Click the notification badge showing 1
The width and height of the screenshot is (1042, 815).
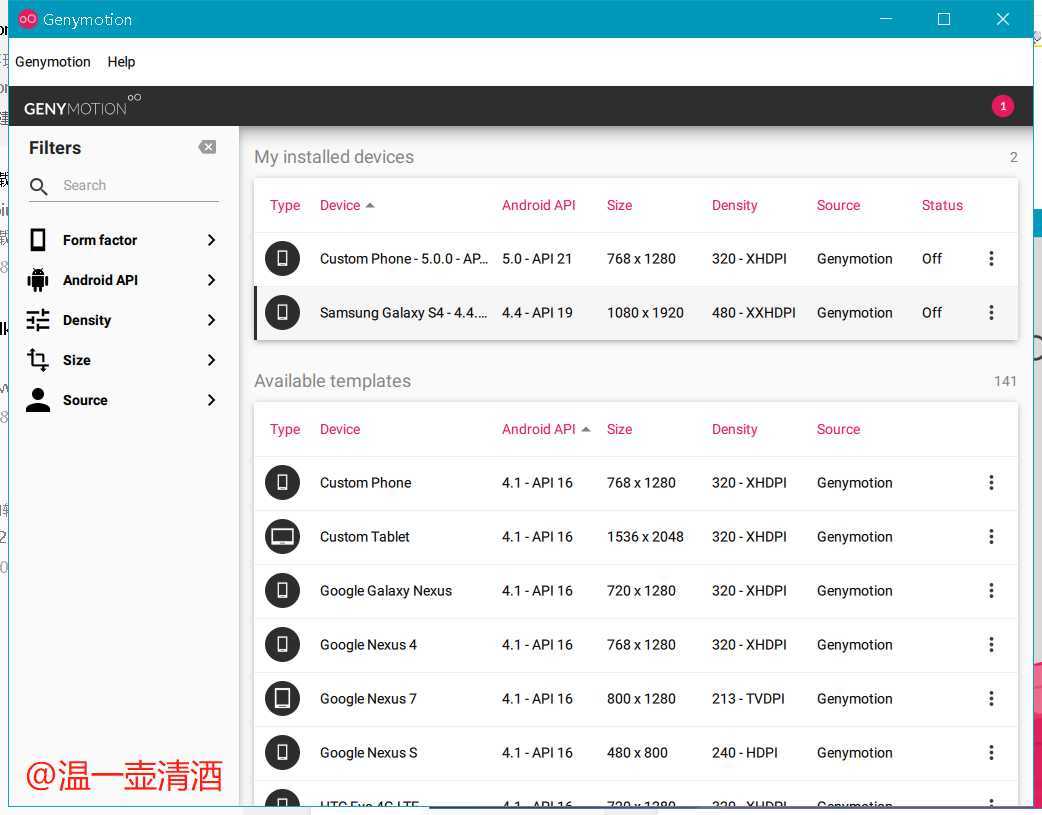[x=1002, y=106]
